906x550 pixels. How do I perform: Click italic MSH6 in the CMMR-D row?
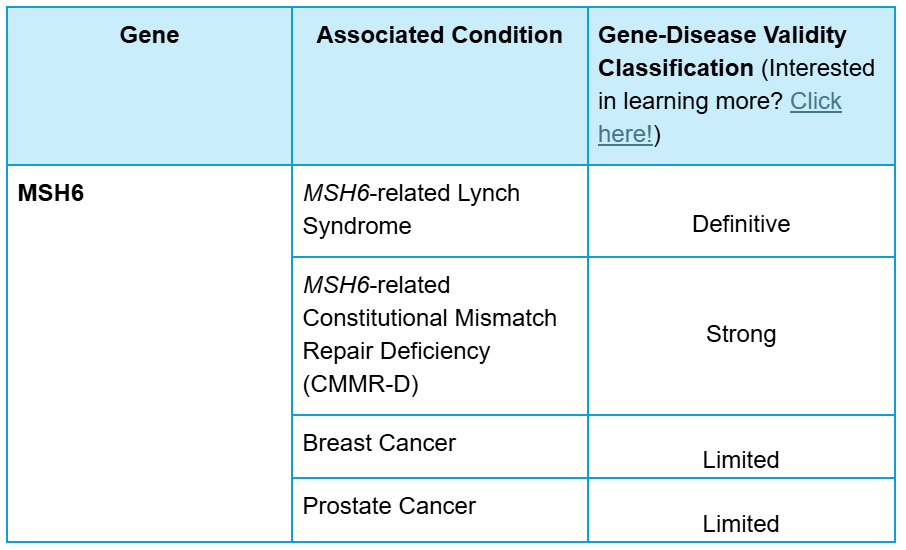click(x=336, y=285)
